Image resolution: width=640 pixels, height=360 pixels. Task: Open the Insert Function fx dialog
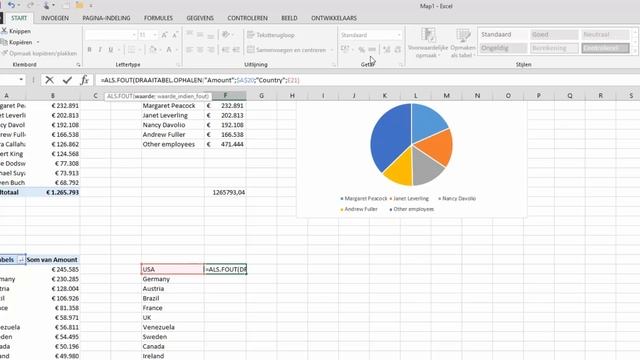tap(84, 80)
